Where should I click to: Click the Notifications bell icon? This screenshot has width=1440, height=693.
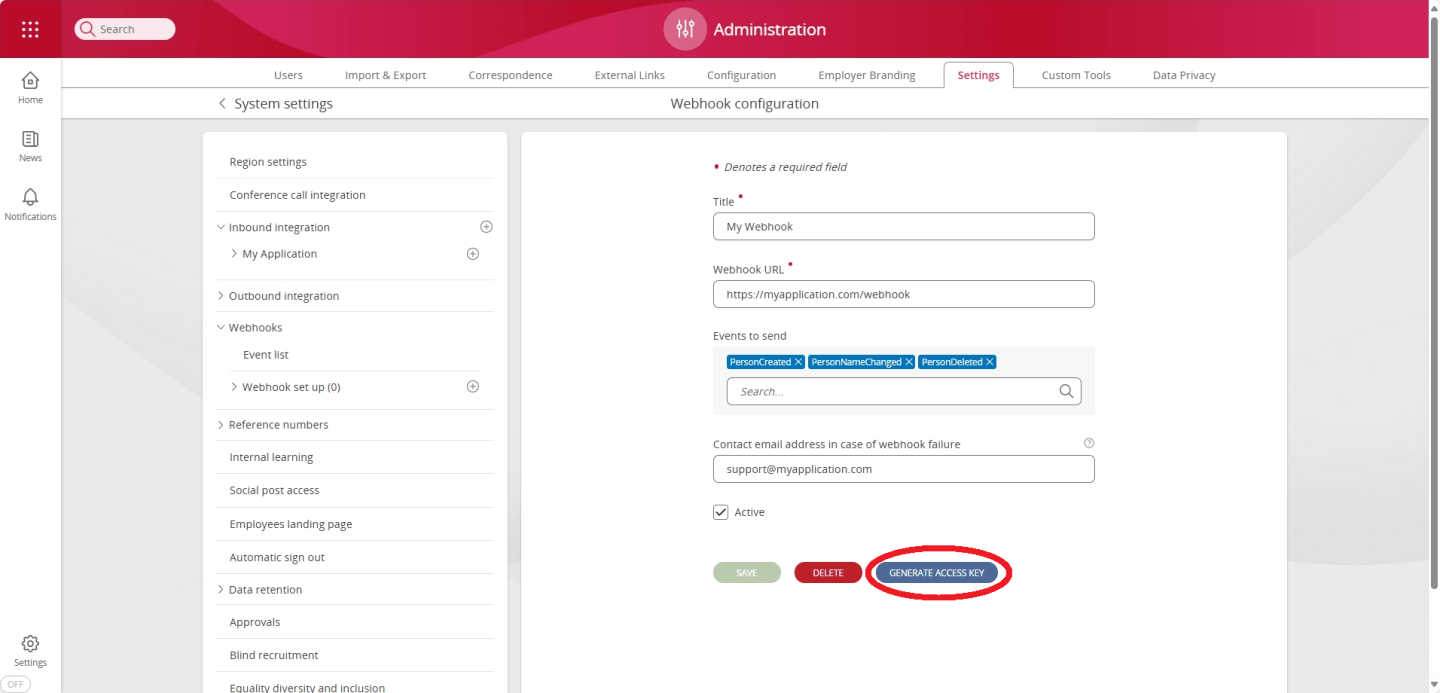[29, 197]
